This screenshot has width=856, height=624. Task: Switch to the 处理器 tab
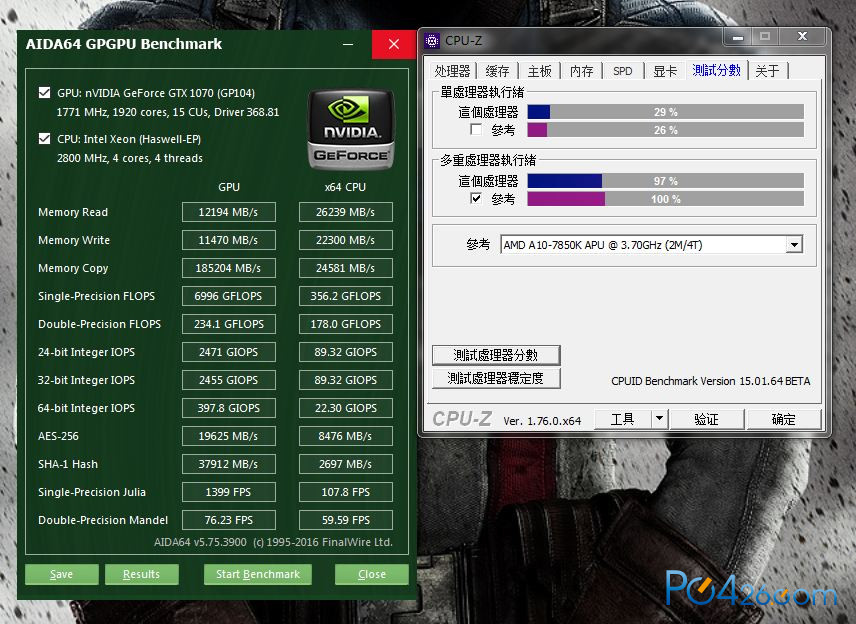453,71
